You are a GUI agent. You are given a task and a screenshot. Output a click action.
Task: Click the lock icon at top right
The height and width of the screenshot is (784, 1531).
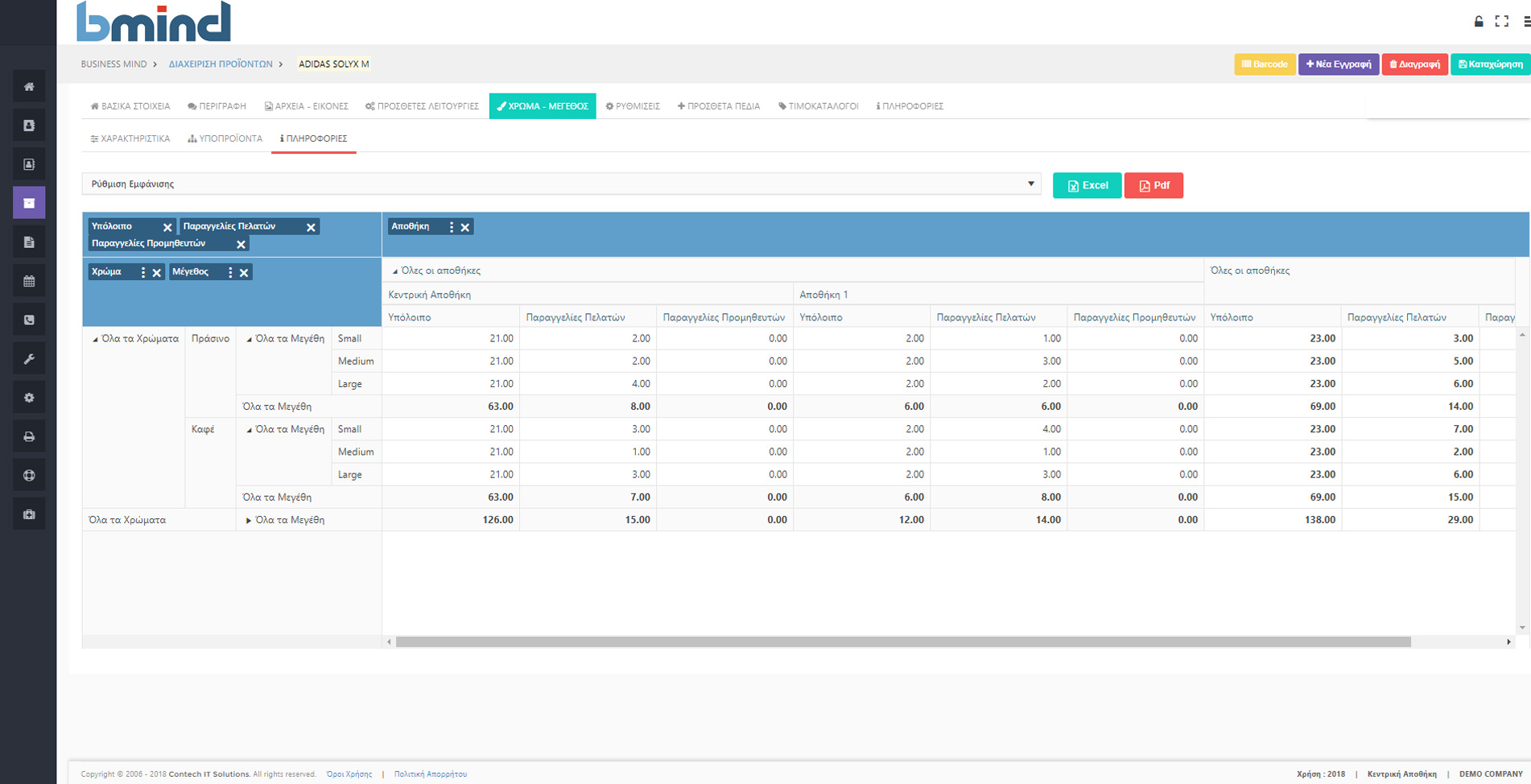(1479, 22)
